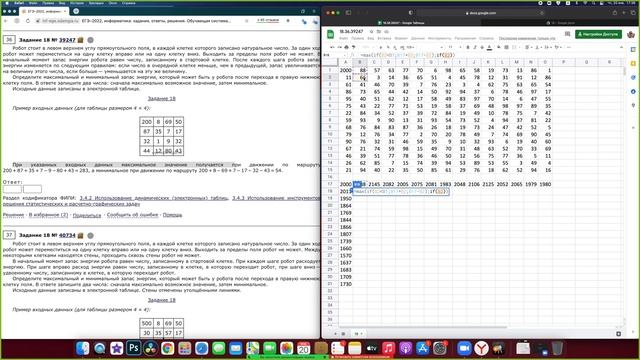This screenshot has width=640, height=360.
Task: Open the first Задание 18 file link
Action: coord(161,98)
